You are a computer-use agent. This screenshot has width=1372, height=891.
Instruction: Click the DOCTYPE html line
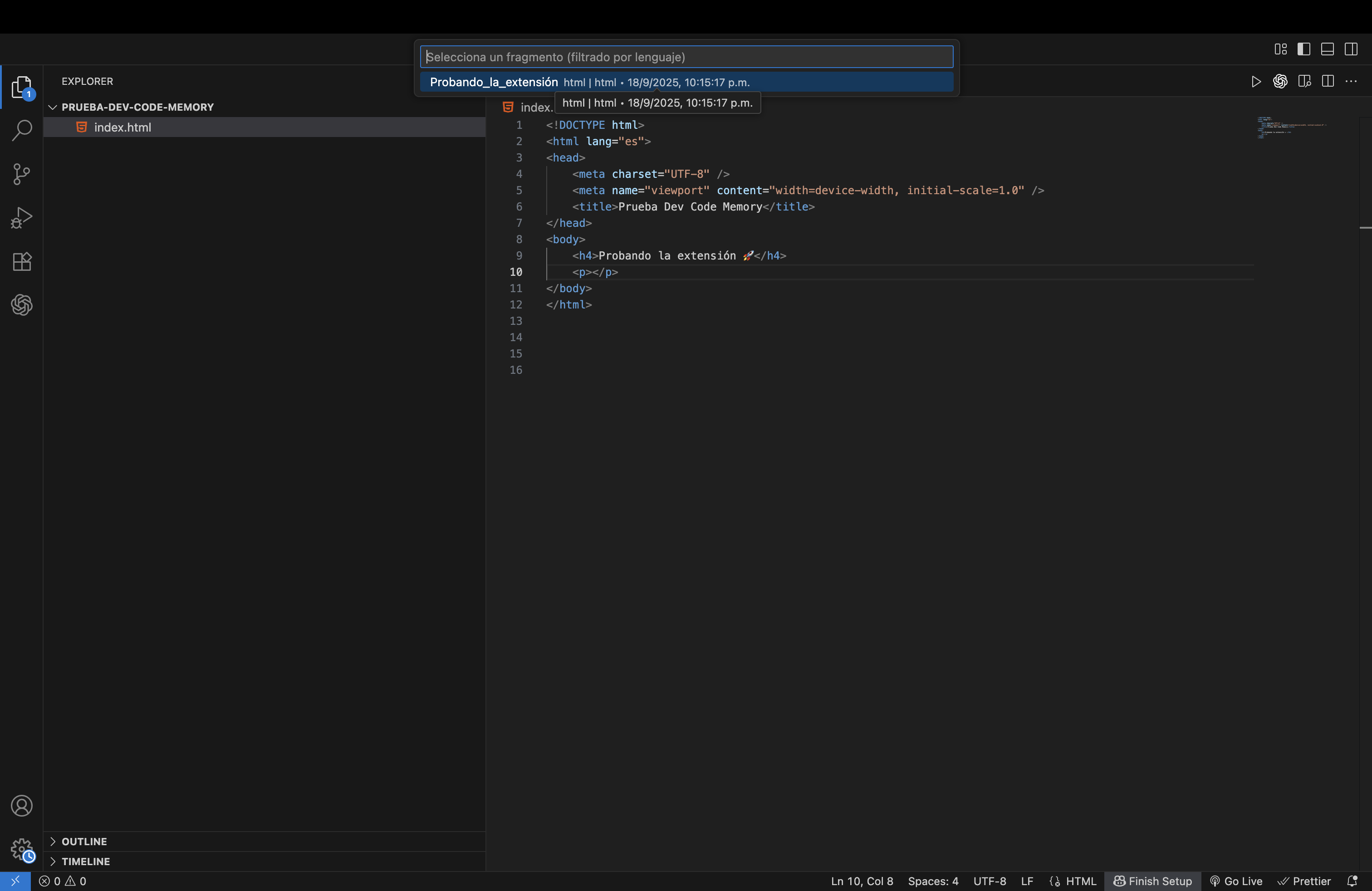[595, 125]
